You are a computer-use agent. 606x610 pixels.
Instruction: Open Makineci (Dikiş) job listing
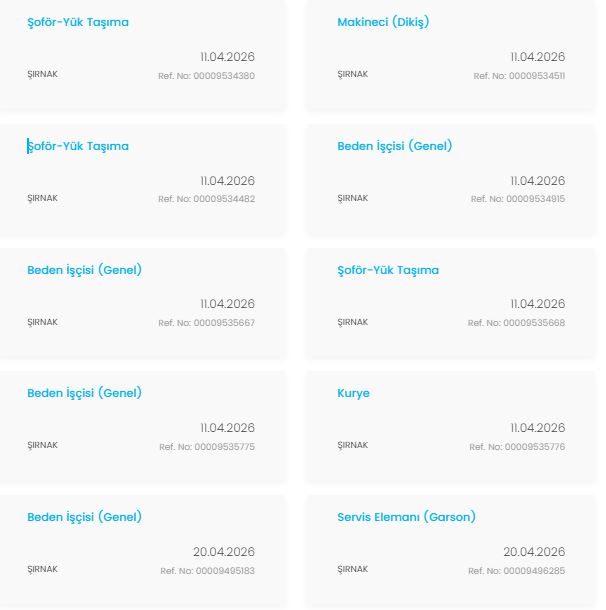(x=383, y=22)
